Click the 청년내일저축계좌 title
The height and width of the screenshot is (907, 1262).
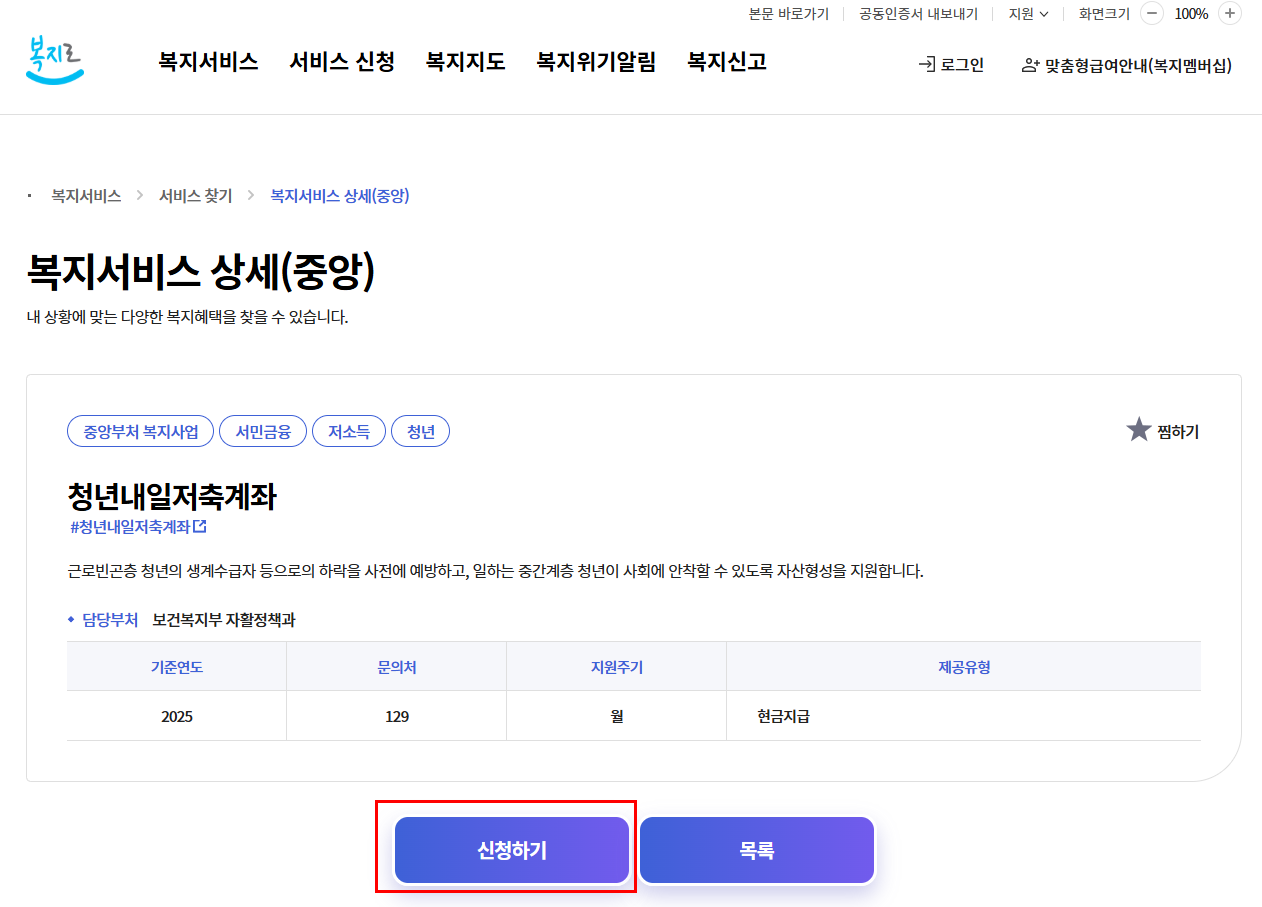click(x=172, y=496)
